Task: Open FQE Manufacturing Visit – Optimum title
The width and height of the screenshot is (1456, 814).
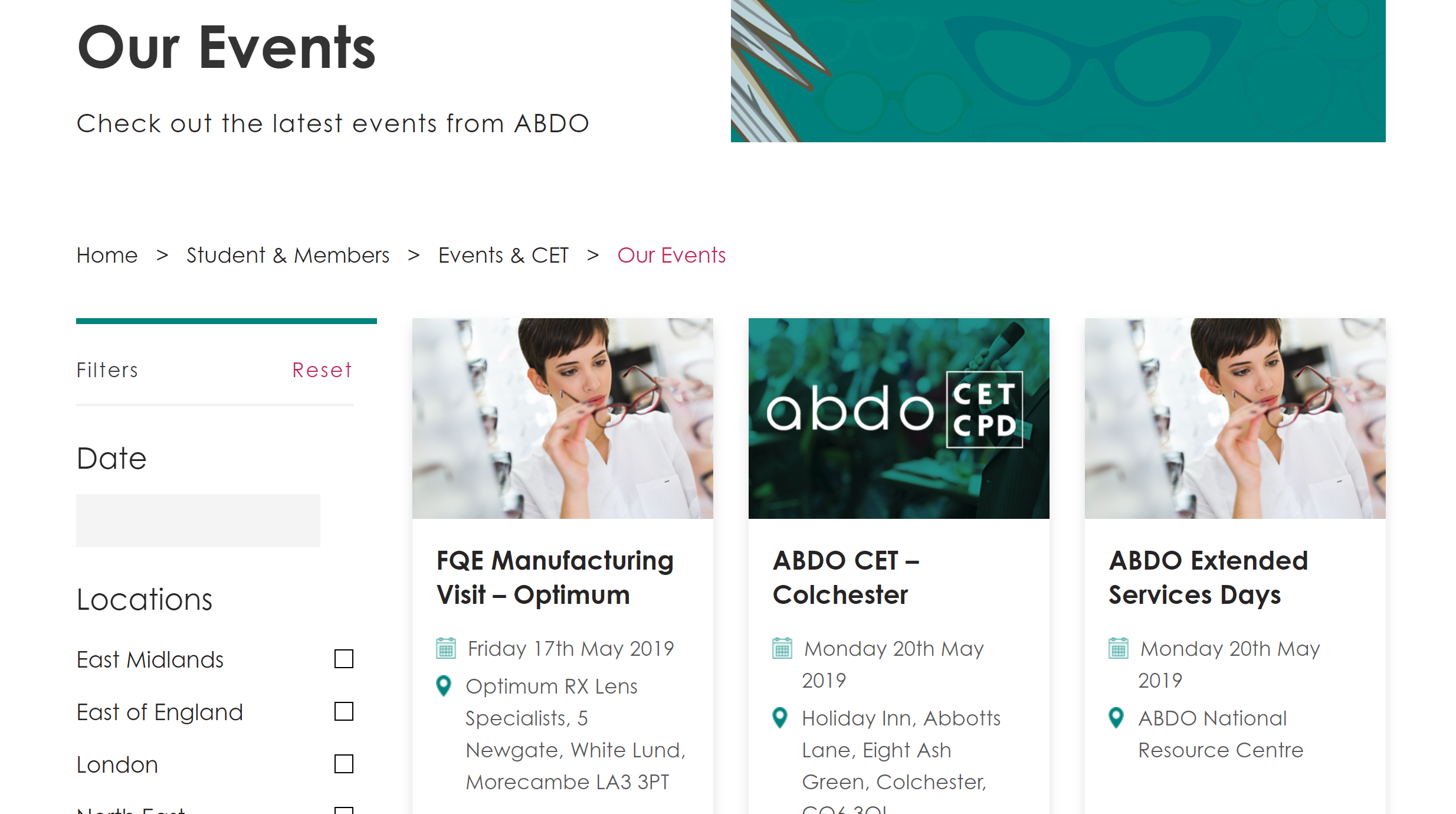Action: pyautogui.click(x=555, y=577)
